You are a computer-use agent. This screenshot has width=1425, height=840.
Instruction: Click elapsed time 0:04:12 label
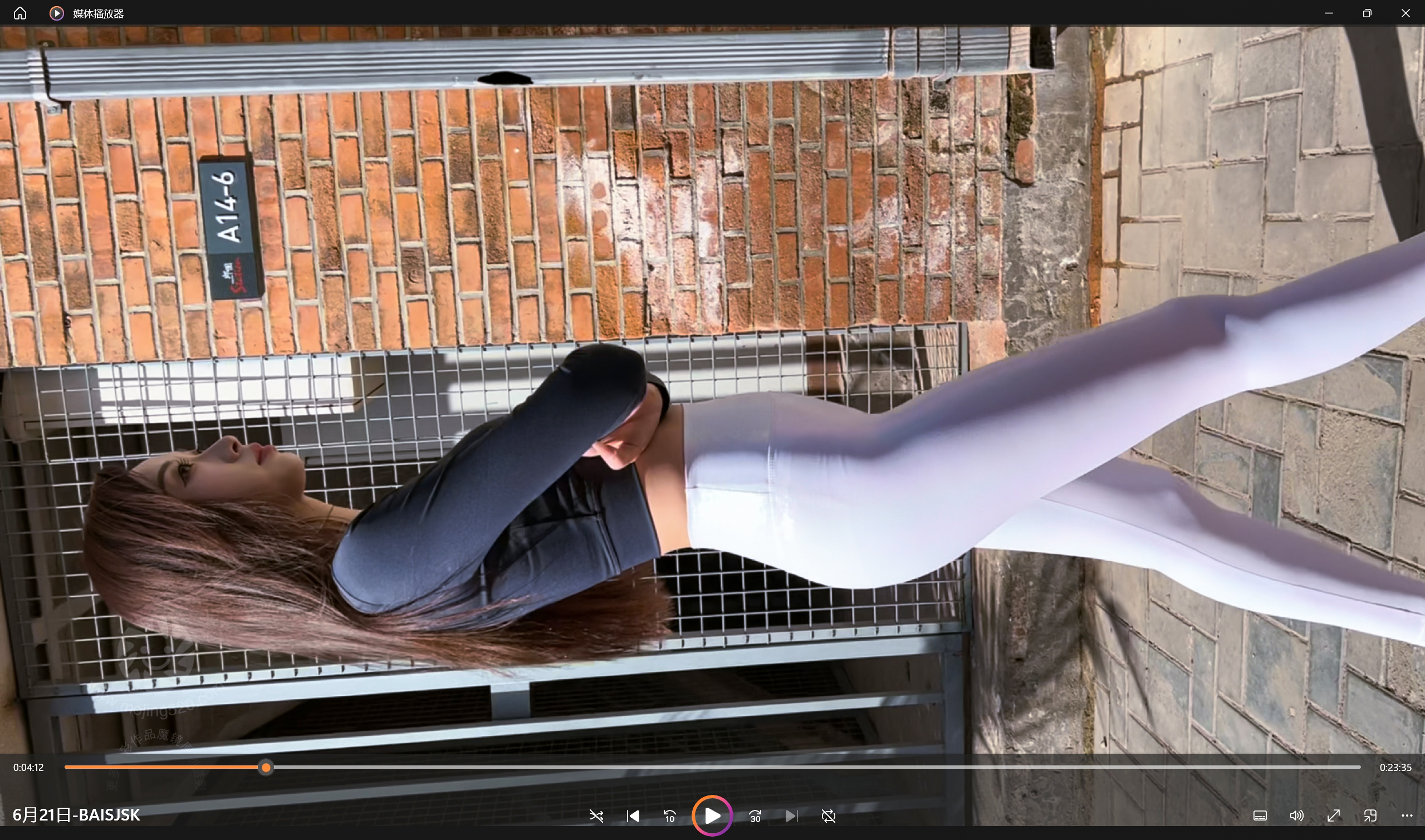pos(28,768)
